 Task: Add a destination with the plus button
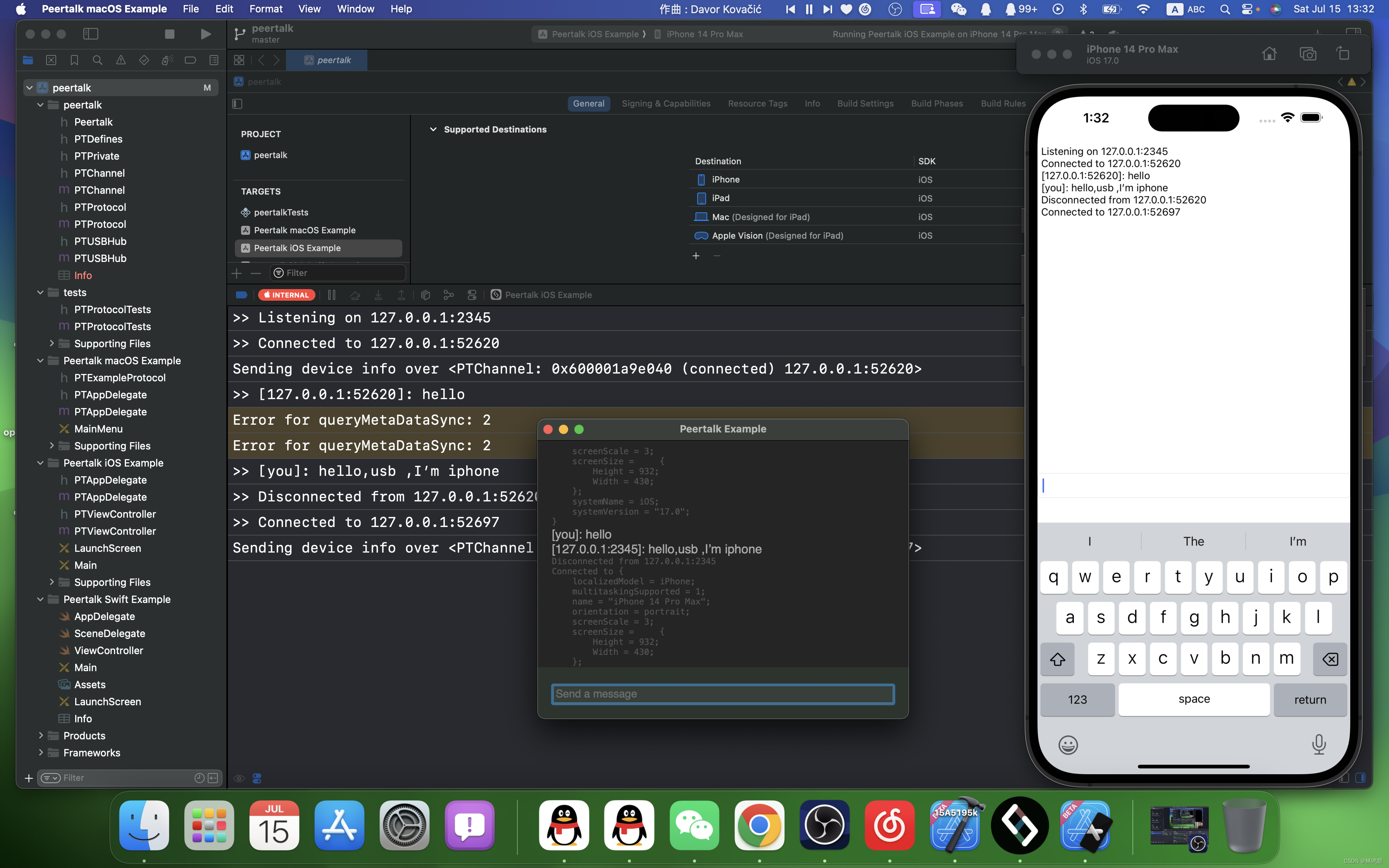(696, 256)
